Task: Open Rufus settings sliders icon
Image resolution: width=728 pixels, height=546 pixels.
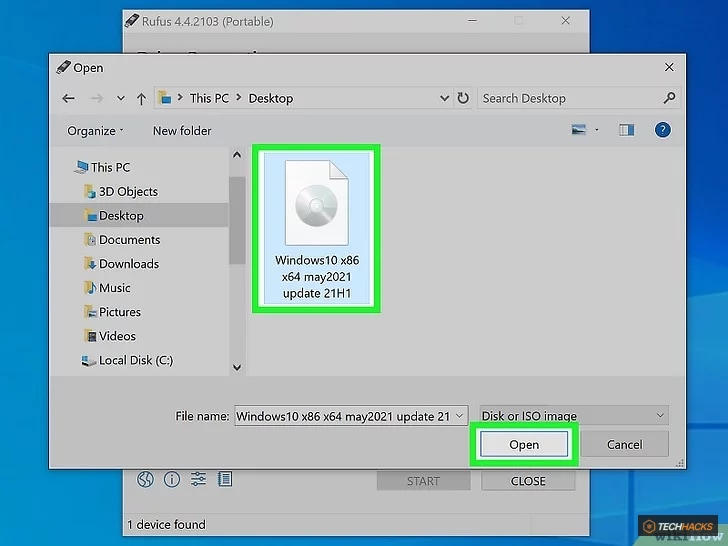Action: tap(198, 479)
